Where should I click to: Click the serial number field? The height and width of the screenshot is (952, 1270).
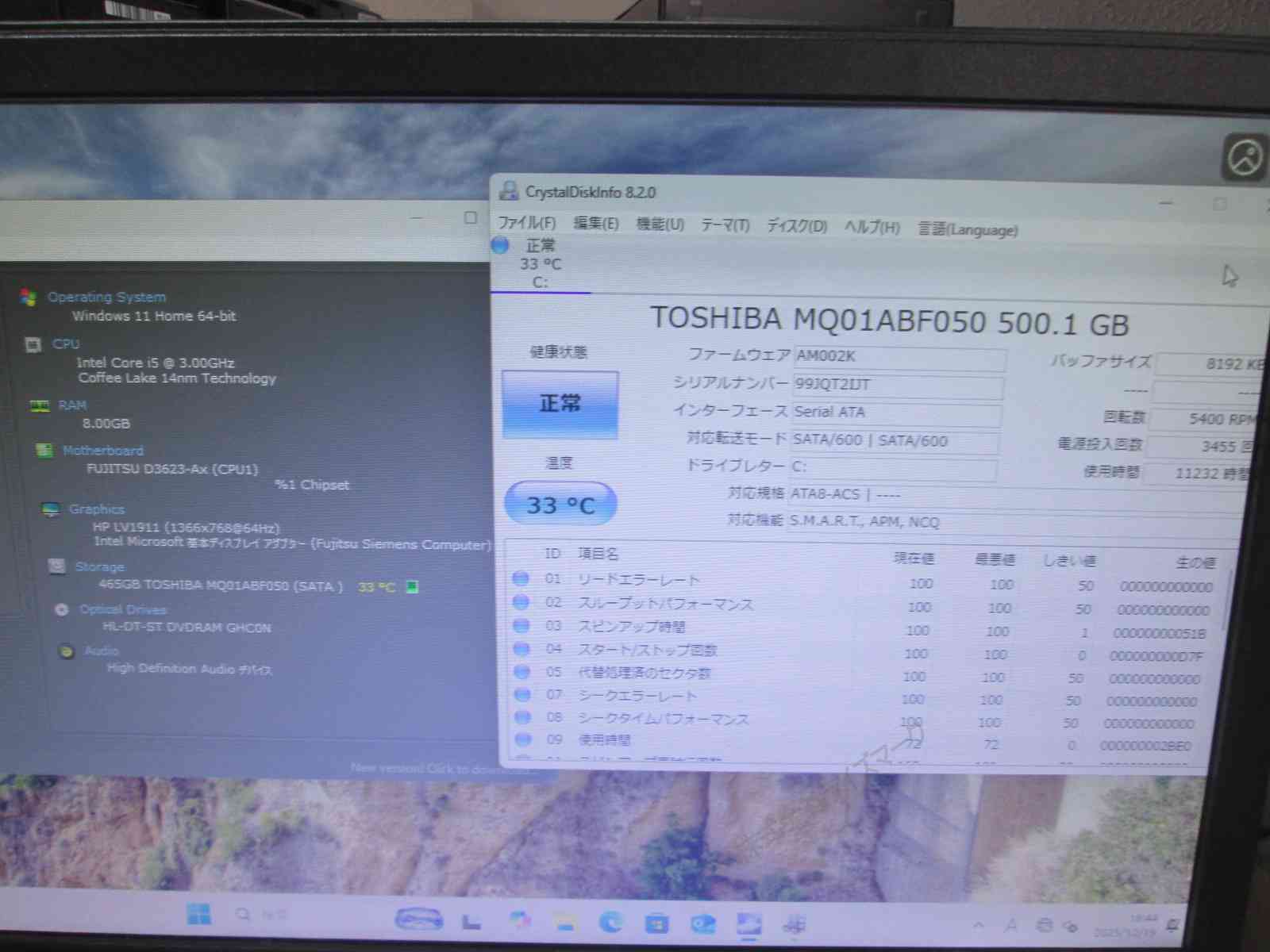(897, 385)
